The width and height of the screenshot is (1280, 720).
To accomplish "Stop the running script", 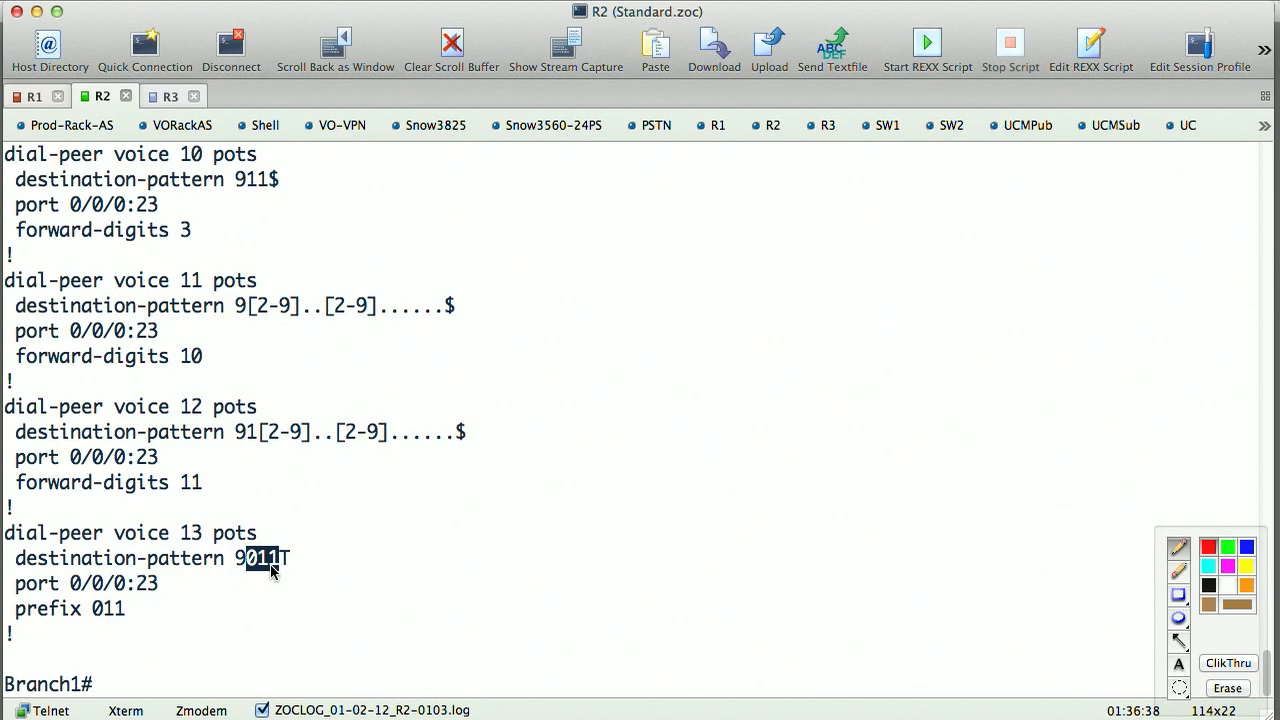I will point(1010,51).
